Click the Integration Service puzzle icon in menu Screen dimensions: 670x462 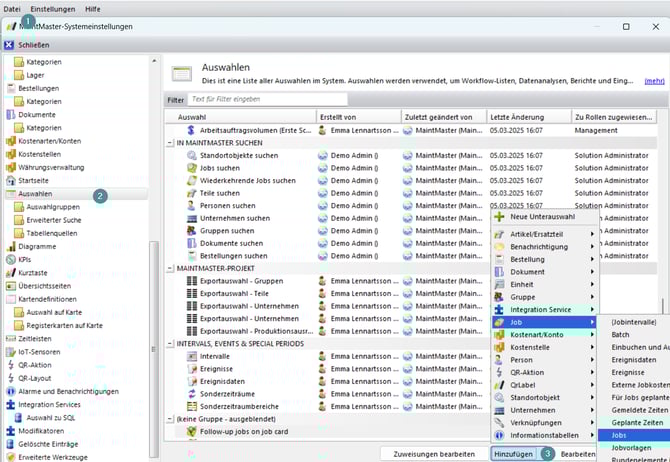pyautogui.click(x=500, y=310)
